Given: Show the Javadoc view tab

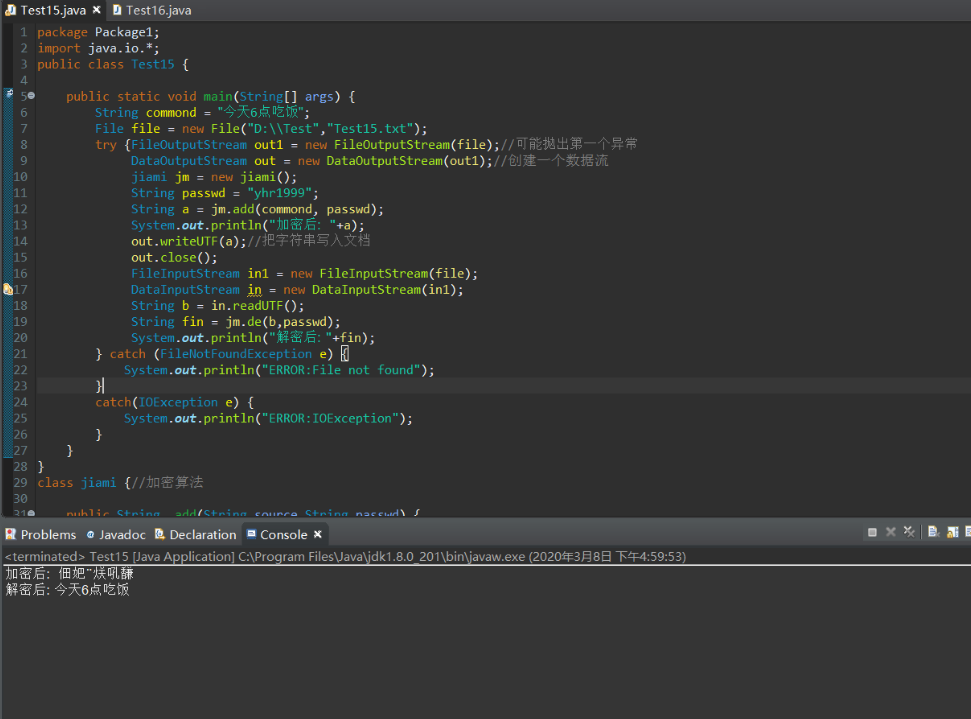Looking at the screenshot, I should 121,535.
